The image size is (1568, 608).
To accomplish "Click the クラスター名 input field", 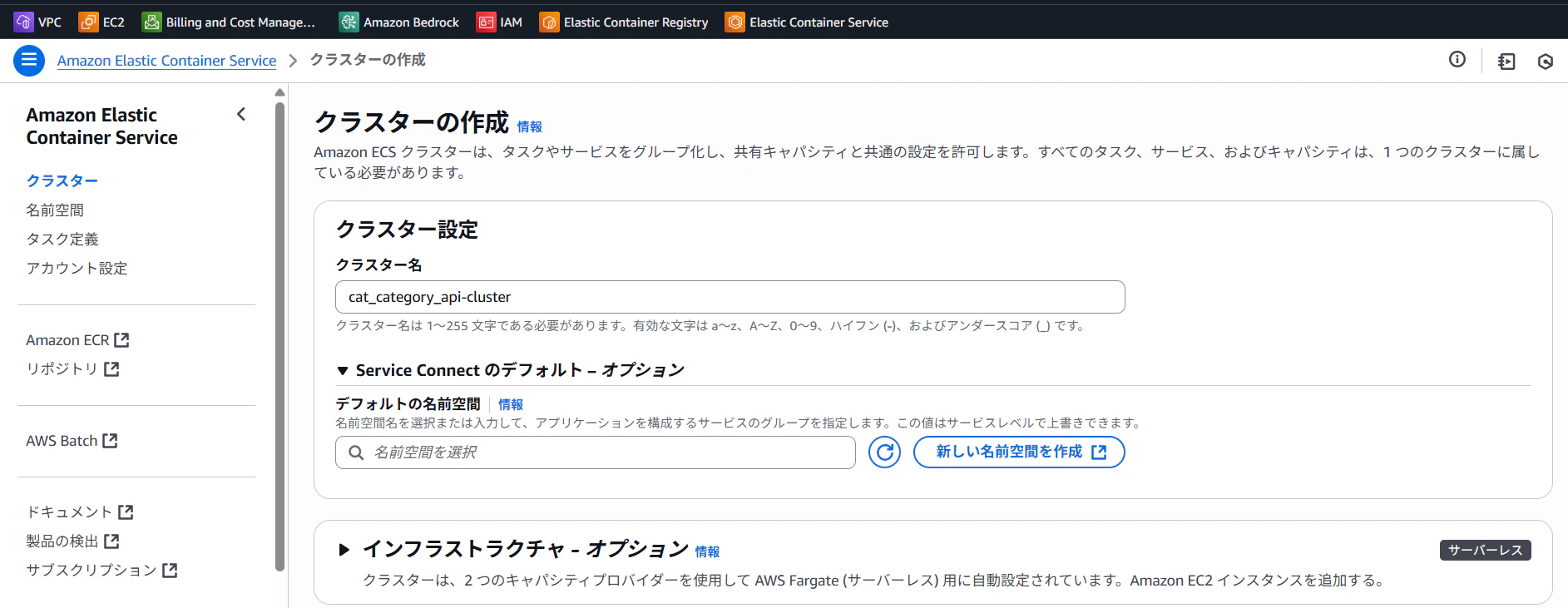I will pos(730,297).
